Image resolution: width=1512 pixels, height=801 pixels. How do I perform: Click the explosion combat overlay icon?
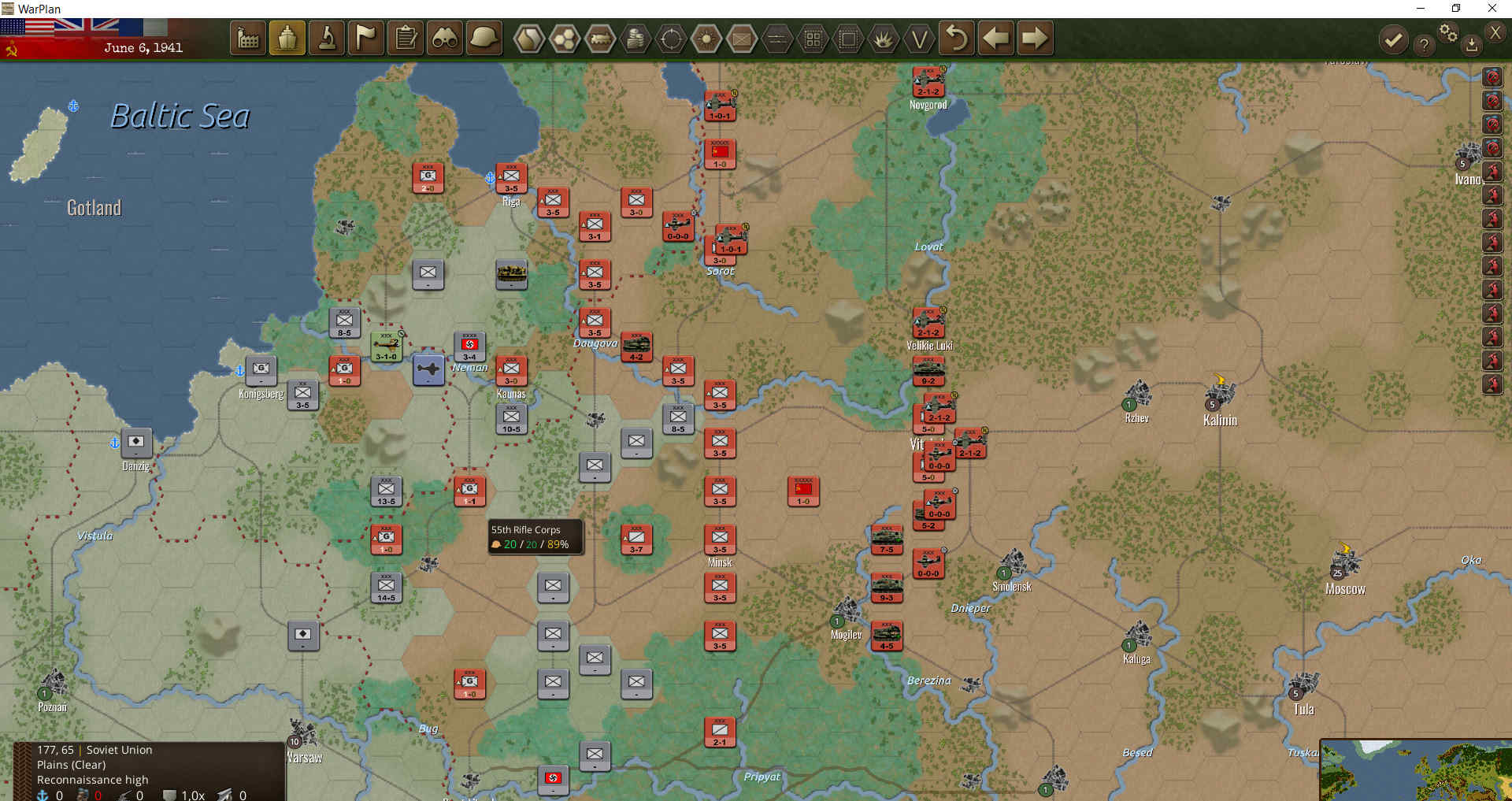884,39
